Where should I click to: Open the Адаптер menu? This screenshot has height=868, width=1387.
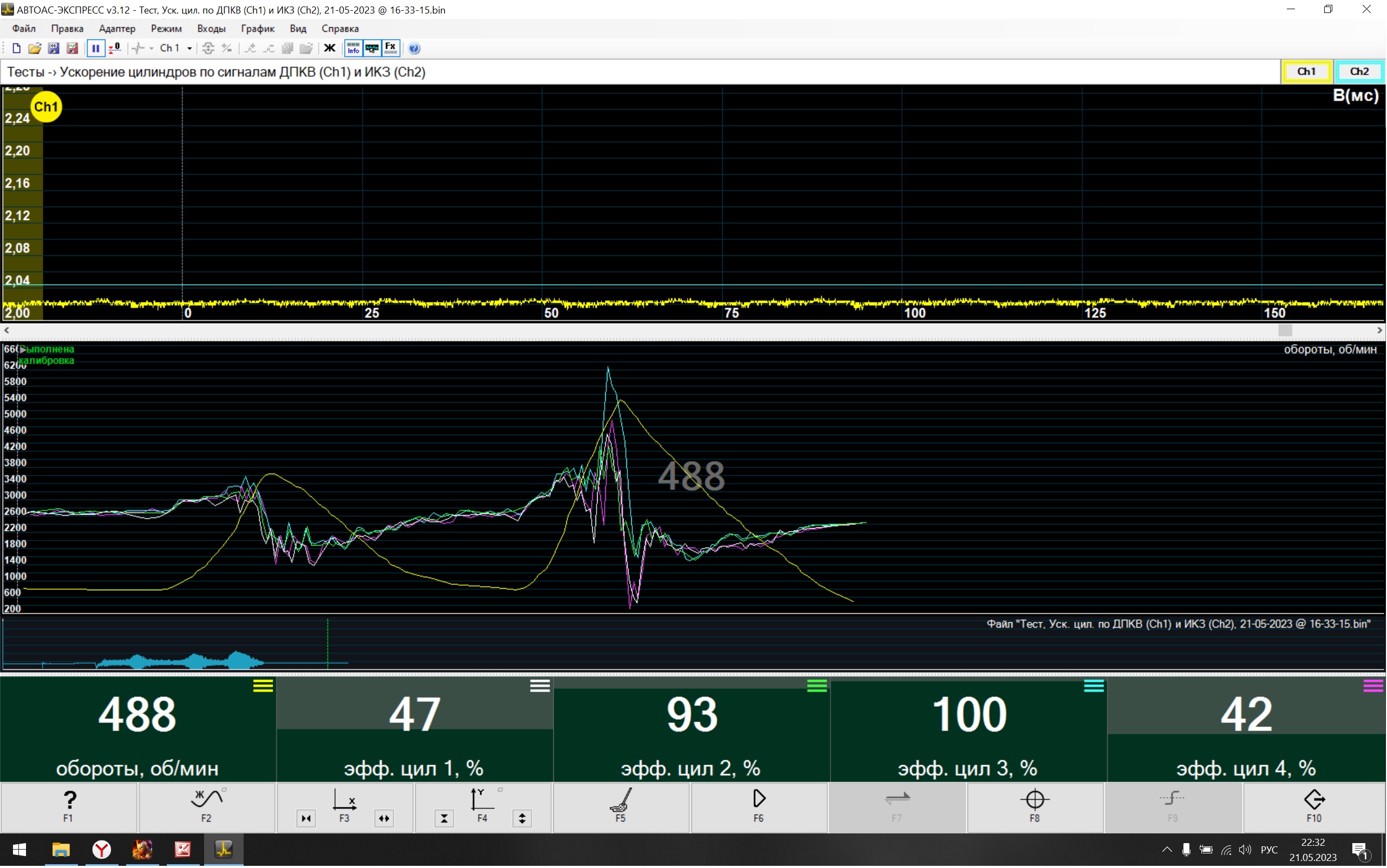click(x=116, y=29)
